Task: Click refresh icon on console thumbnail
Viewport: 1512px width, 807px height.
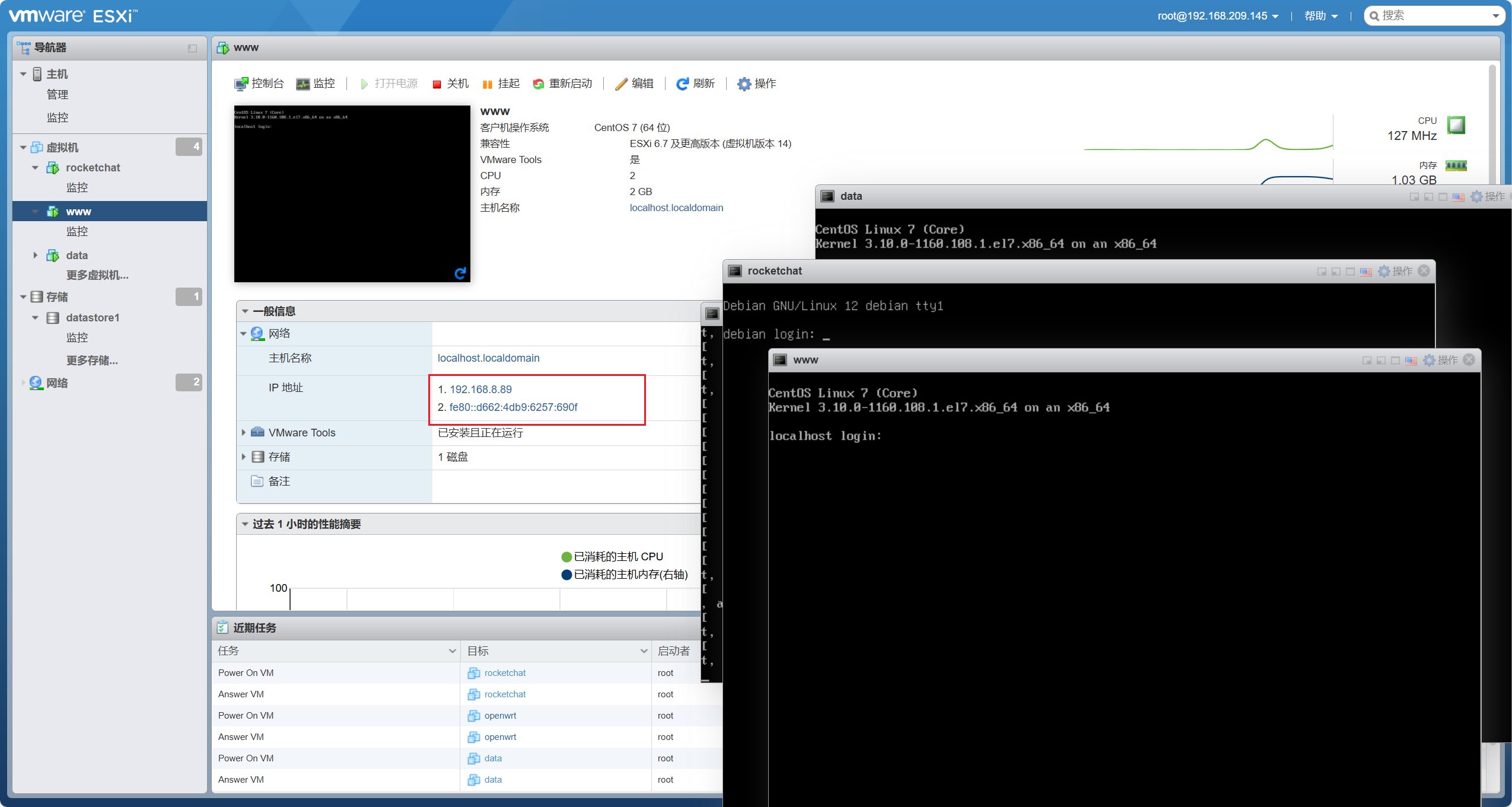Action: coord(460,273)
